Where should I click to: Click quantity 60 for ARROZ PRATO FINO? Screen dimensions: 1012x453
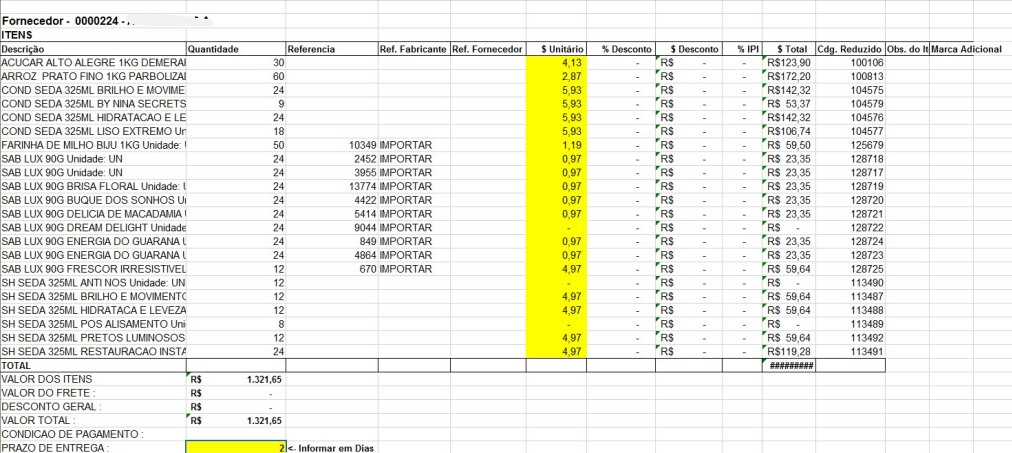[x=236, y=76]
